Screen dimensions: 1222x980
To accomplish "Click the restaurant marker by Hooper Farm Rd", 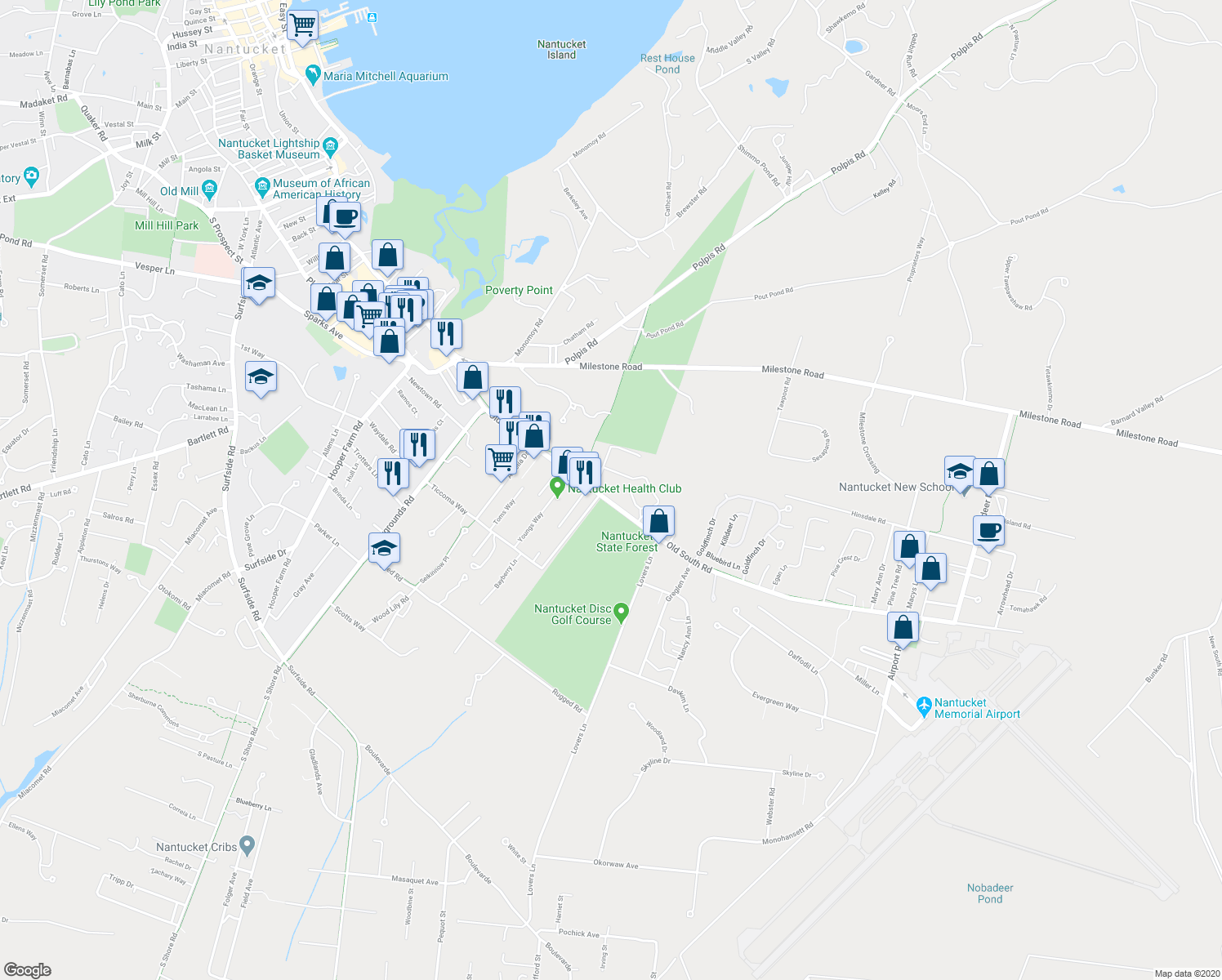I will click(393, 474).
